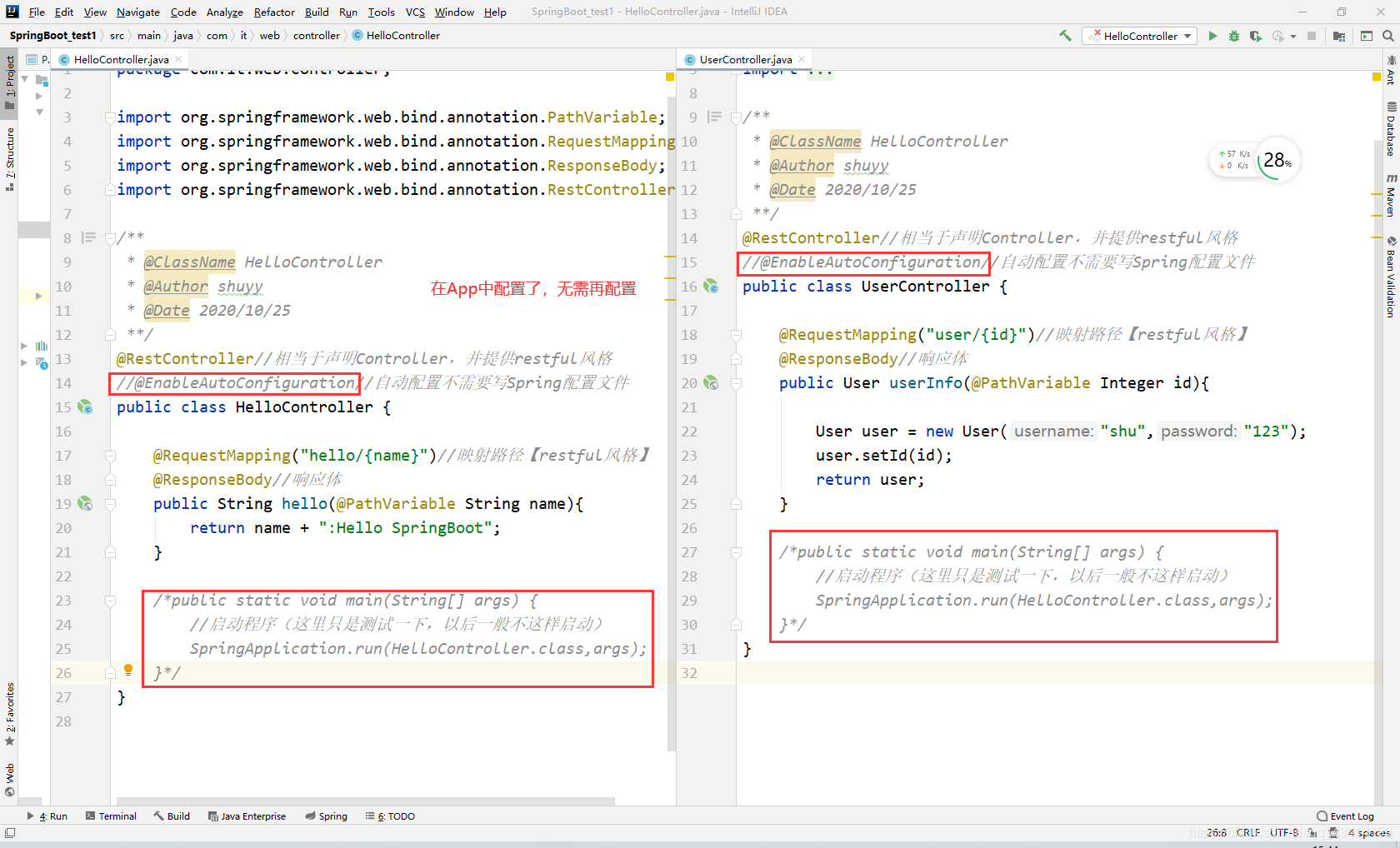1400x848 pixels.
Task: Toggle the Event Log panel
Action: pos(1345,816)
